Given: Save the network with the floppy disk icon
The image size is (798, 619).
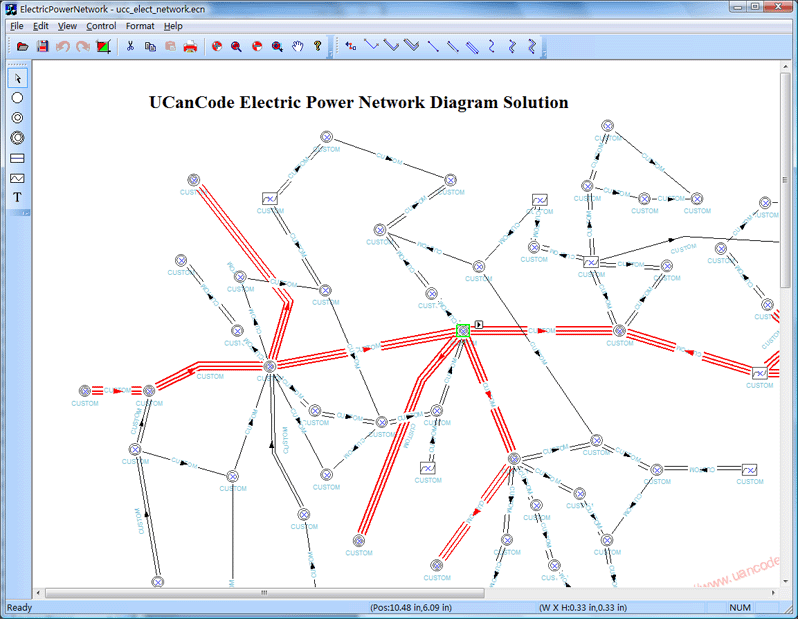Looking at the screenshot, I should point(43,47).
